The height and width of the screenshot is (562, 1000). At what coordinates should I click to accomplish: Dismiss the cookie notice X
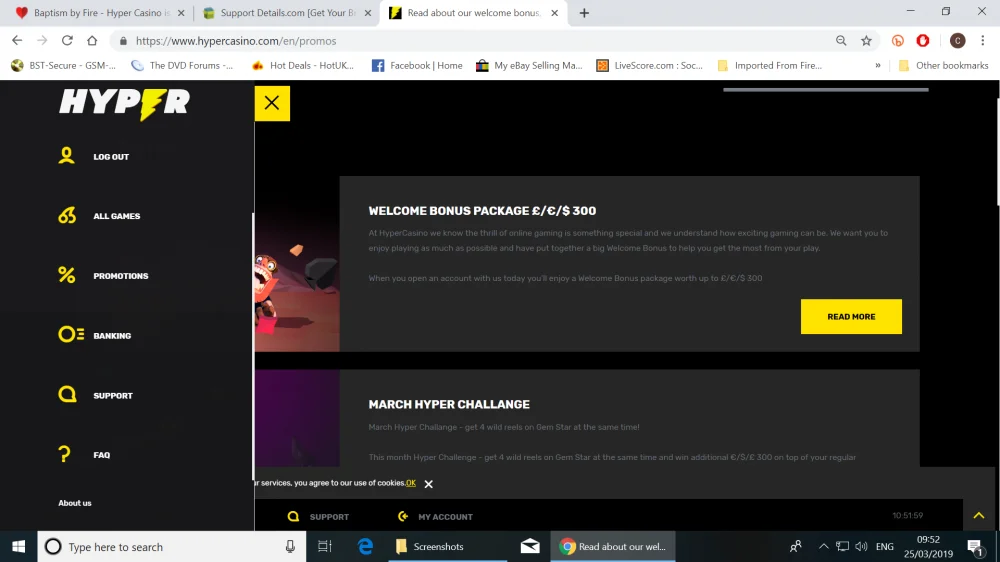point(429,484)
